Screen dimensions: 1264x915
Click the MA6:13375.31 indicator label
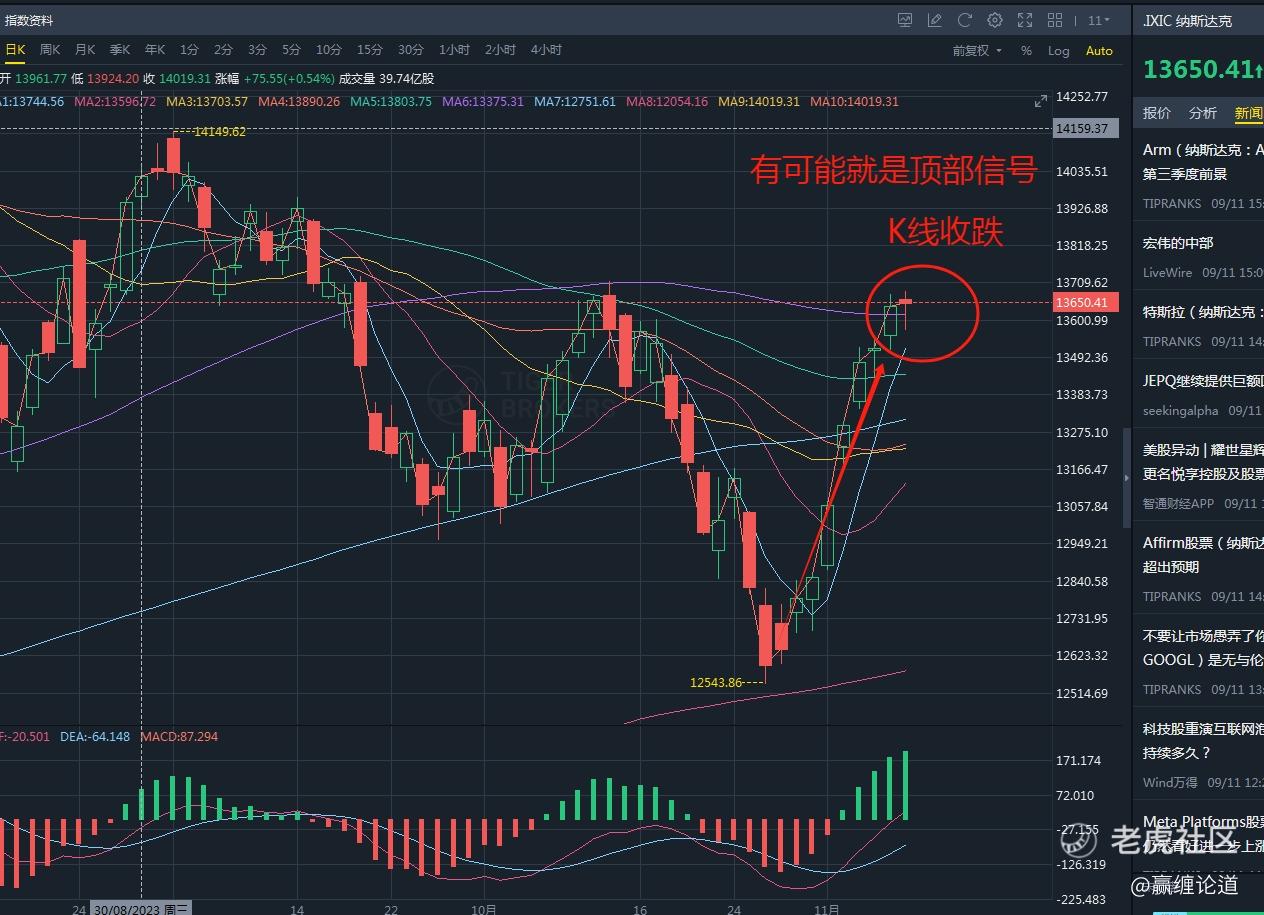[483, 102]
